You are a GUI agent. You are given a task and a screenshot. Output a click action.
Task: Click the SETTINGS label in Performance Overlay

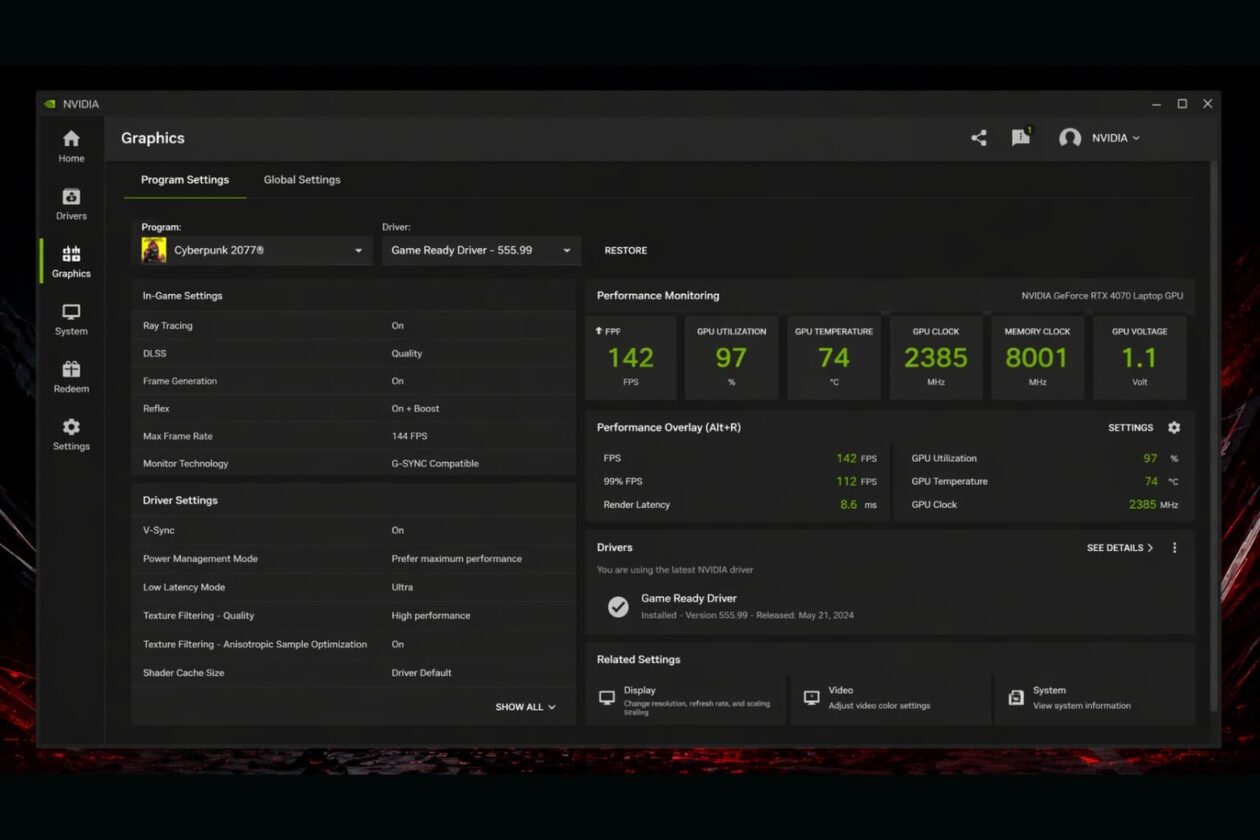pos(1131,427)
